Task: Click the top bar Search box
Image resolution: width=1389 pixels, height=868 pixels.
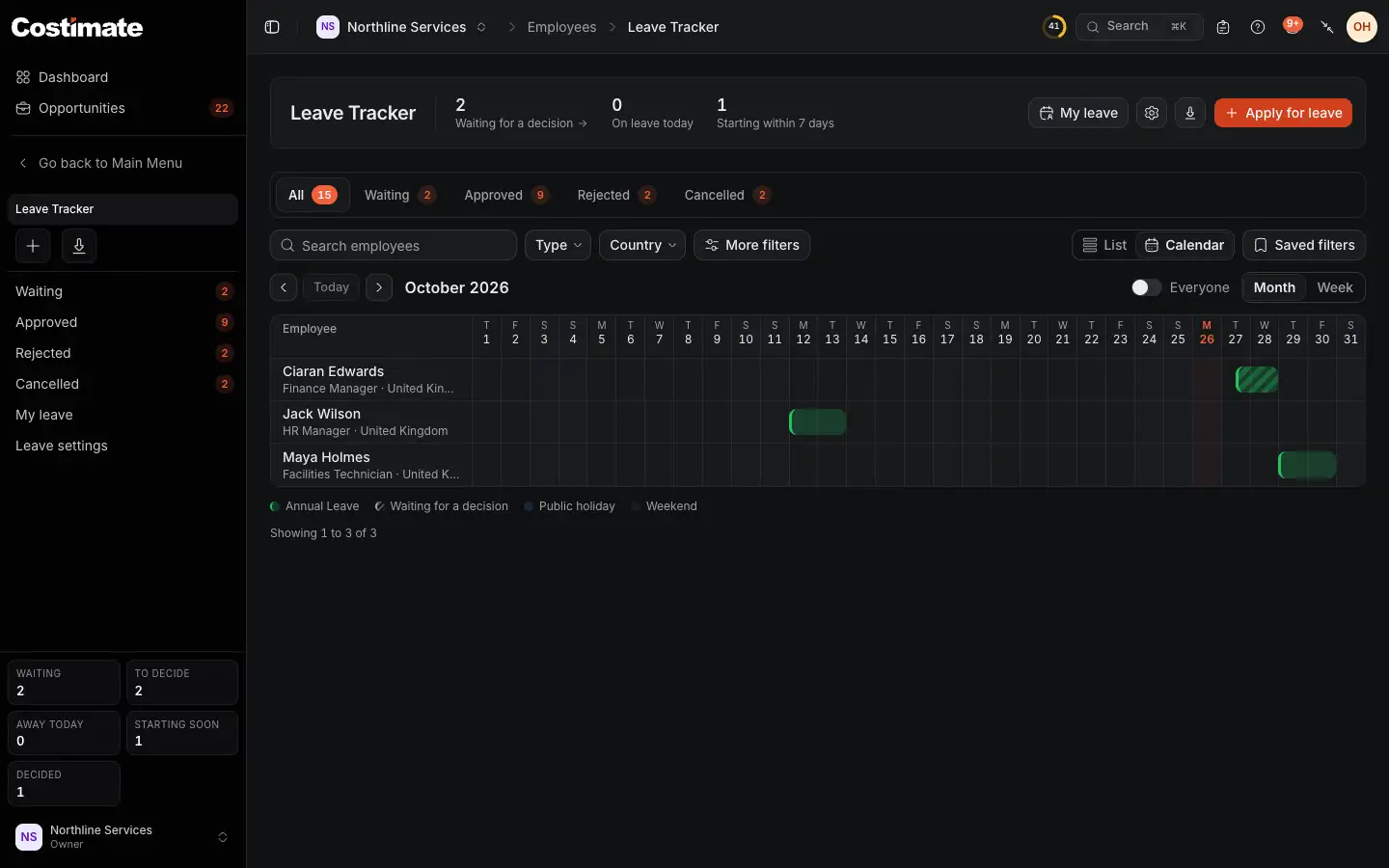Action: pyautogui.click(x=1139, y=27)
